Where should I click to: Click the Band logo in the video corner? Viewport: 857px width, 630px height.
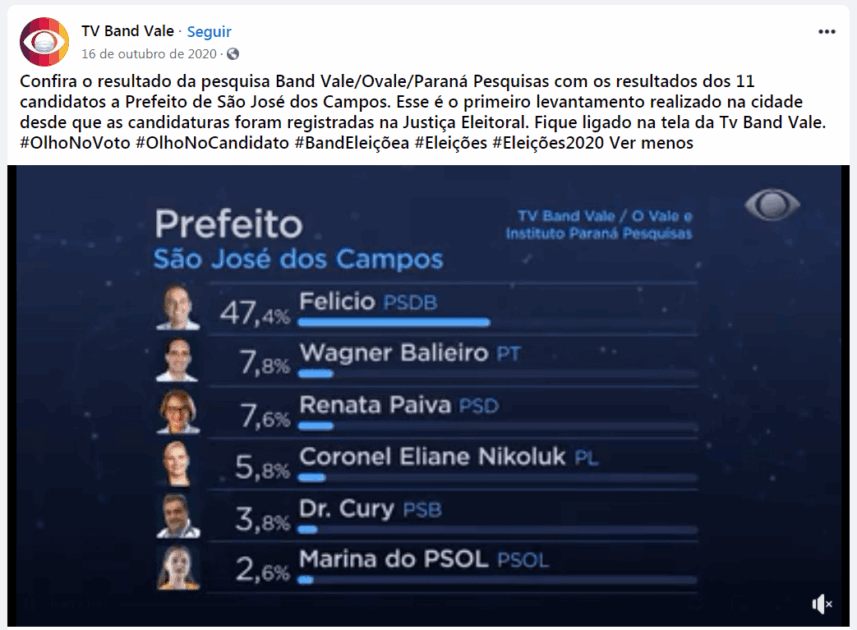(x=772, y=204)
